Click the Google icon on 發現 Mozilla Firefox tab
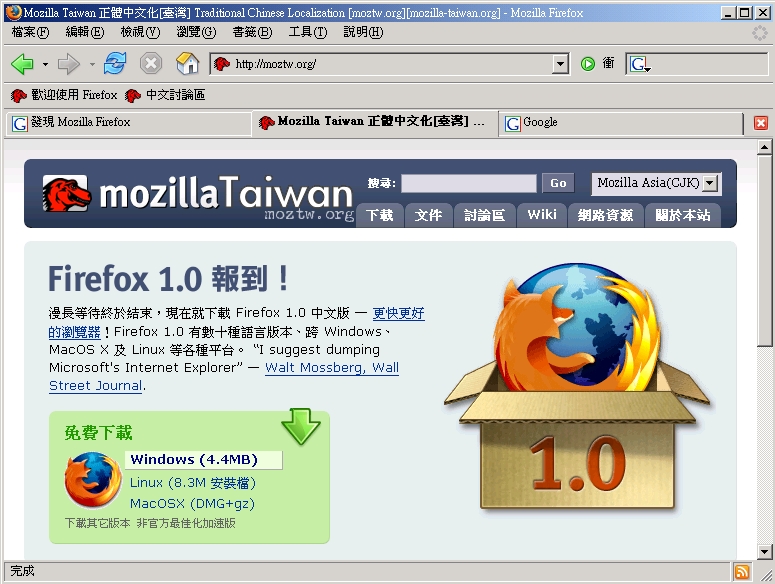The image size is (775, 584). pyautogui.click(x=20, y=124)
